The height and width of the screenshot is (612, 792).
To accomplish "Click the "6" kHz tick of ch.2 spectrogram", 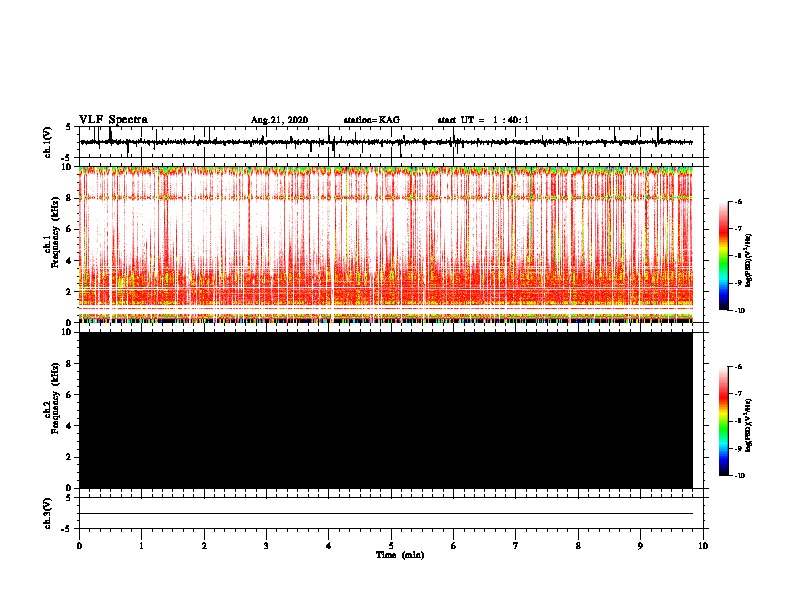I will point(69,395).
